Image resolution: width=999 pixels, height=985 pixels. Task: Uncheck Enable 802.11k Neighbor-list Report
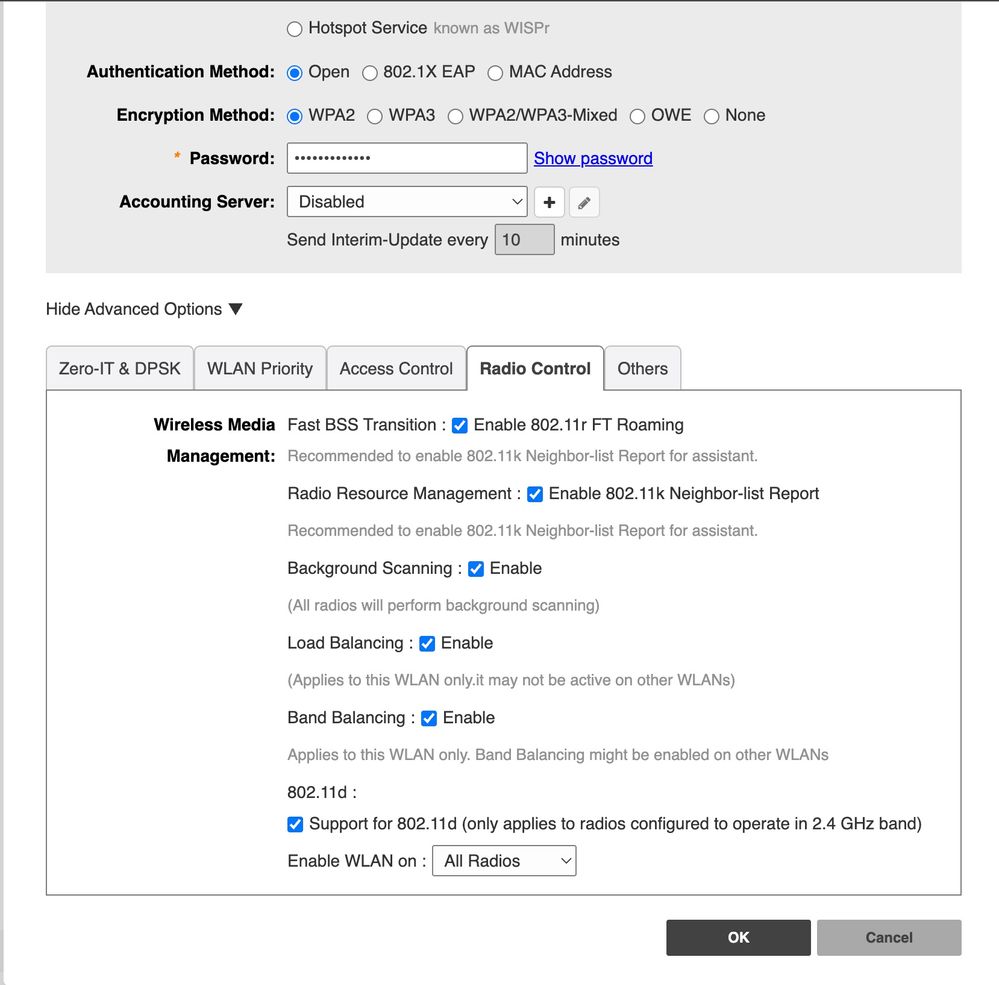[535, 494]
